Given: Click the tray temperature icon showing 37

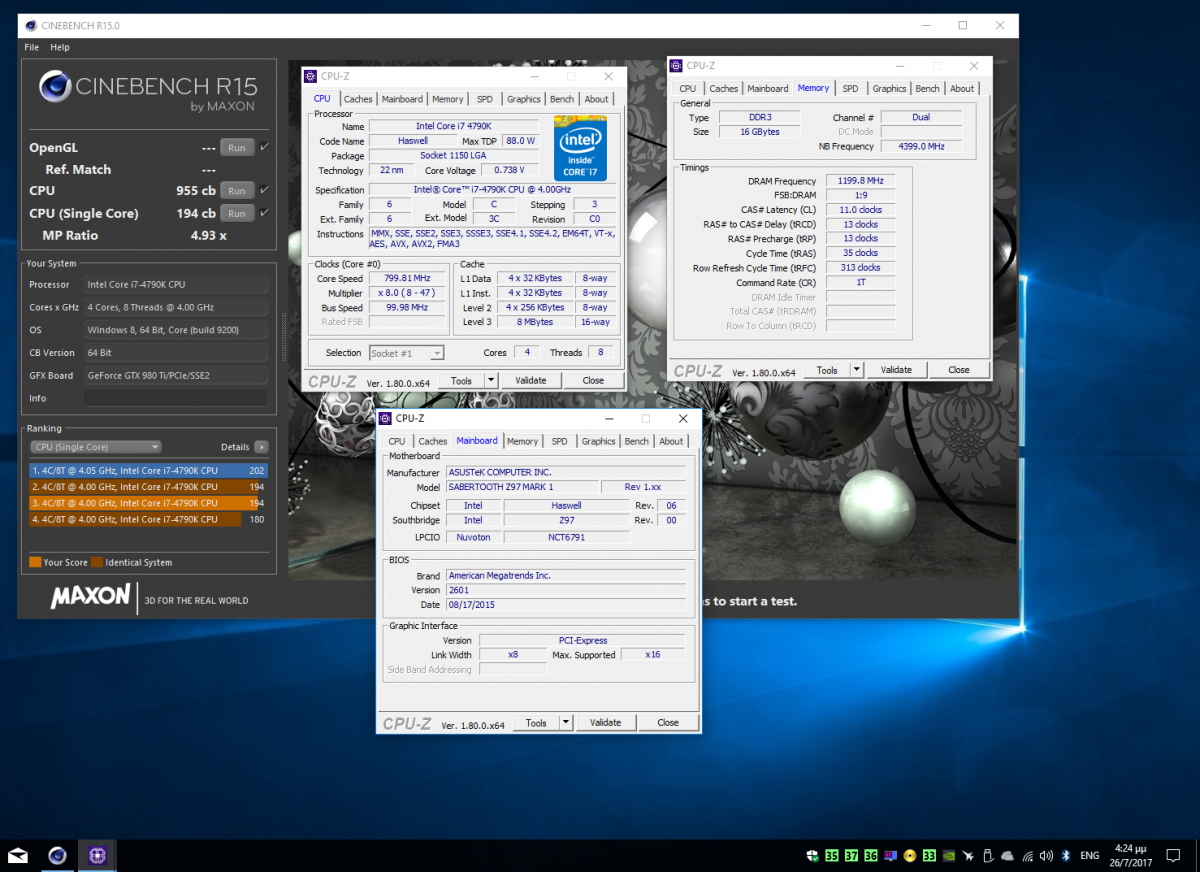Looking at the screenshot, I should pyautogui.click(x=851, y=856).
